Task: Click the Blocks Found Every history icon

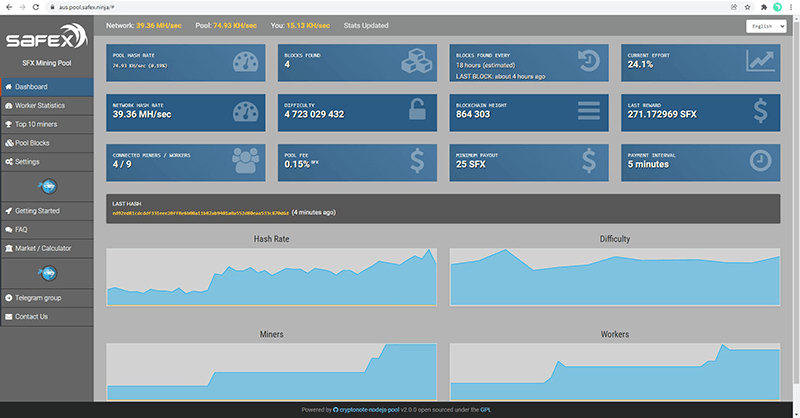Action: (x=589, y=60)
